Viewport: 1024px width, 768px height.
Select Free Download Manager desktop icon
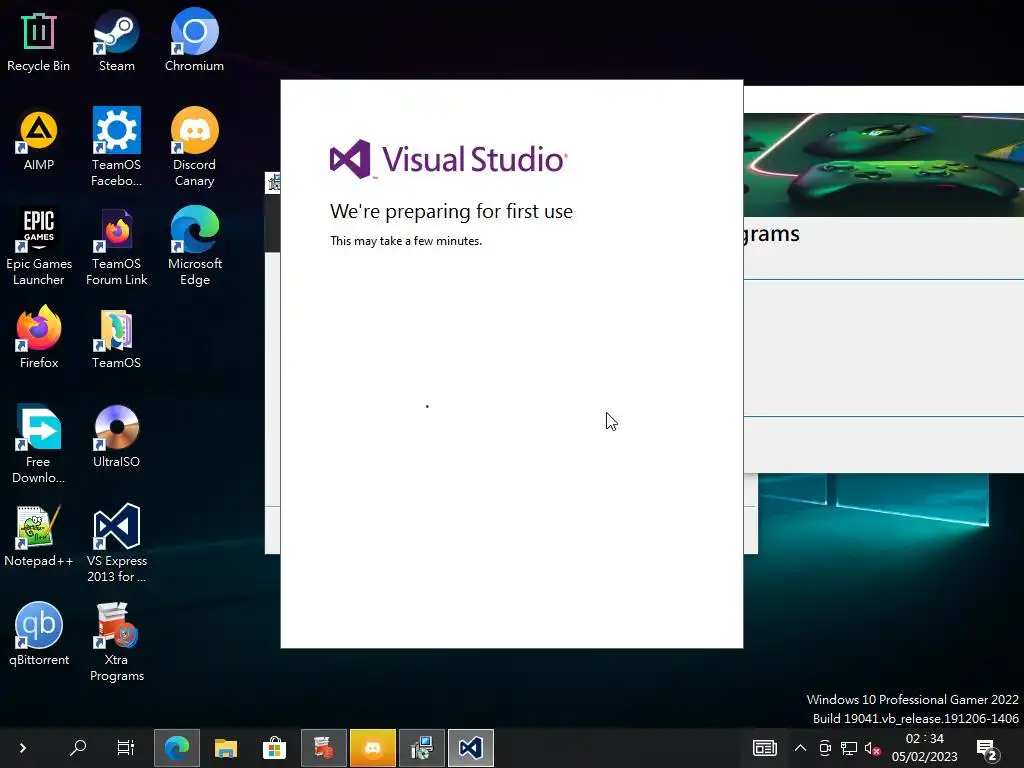pos(39,445)
